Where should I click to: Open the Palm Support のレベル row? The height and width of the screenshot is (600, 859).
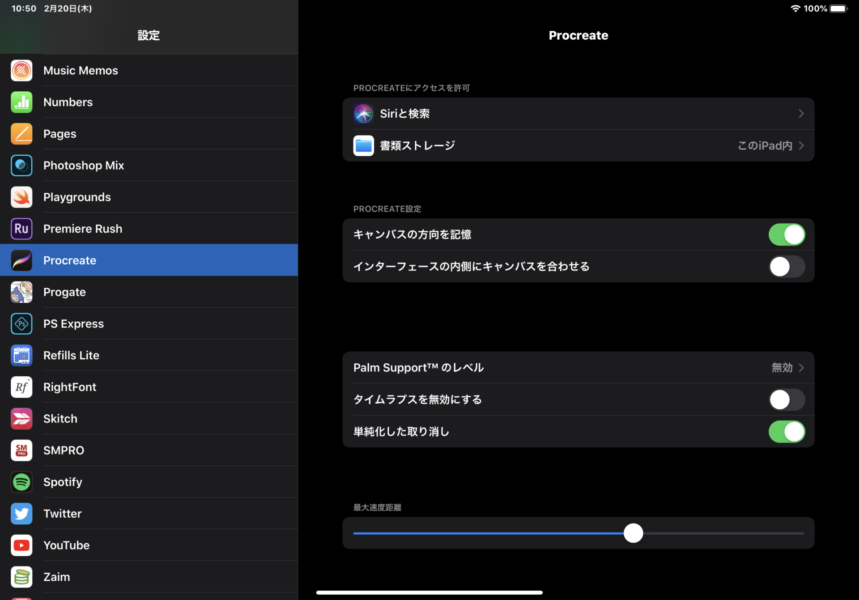[579, 368]
